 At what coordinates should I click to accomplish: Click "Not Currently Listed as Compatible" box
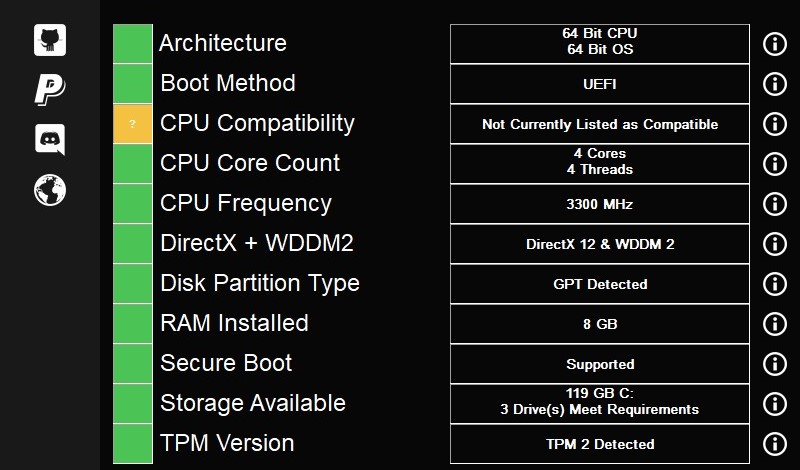pos(600,125)
